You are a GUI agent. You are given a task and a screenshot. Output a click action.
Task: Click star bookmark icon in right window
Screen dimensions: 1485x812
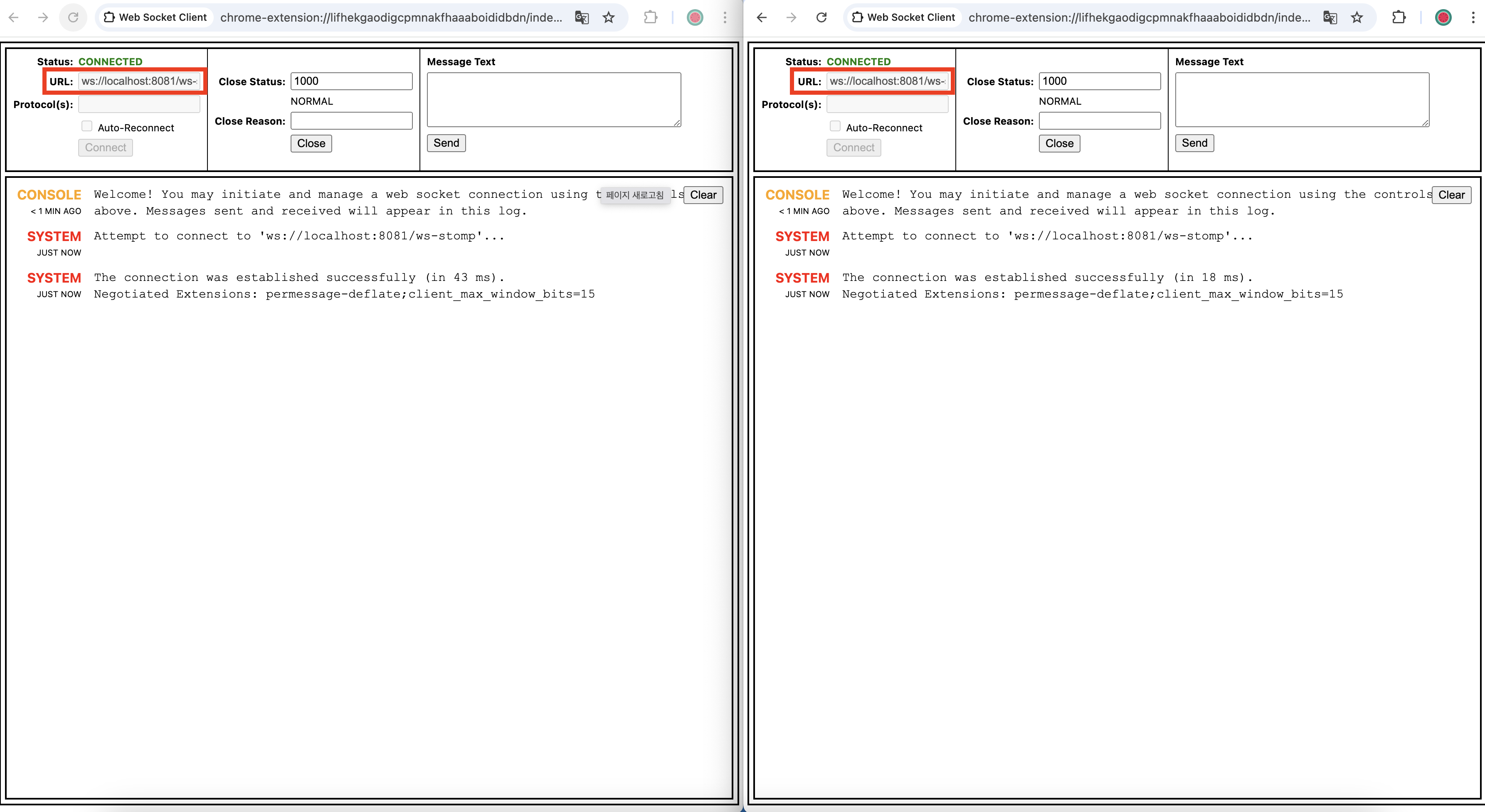(1357, 17)
